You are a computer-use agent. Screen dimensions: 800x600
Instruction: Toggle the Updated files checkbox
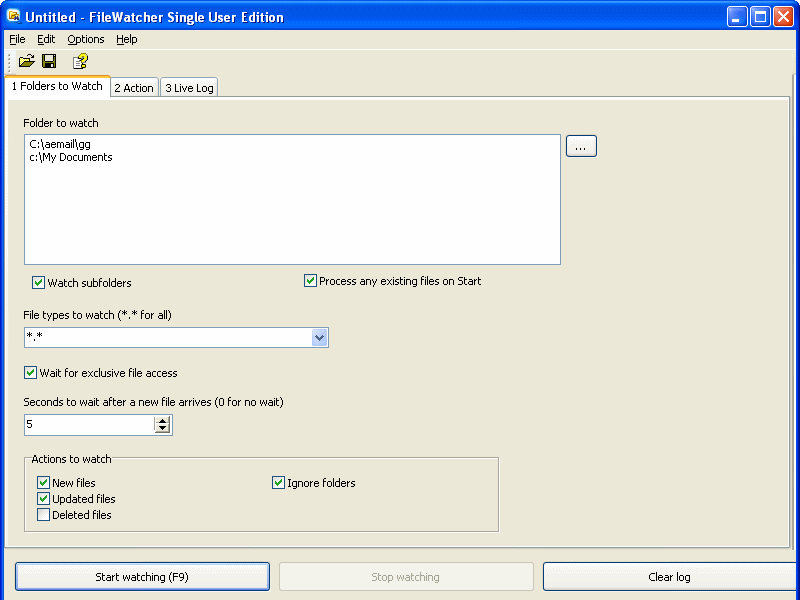pyautogui.click(x=43, y=498)
